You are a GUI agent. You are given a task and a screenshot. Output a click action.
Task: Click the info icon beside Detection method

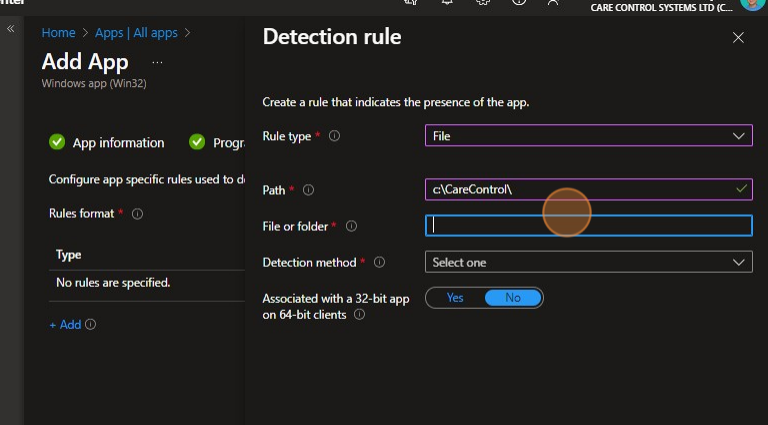click(379, 263)
